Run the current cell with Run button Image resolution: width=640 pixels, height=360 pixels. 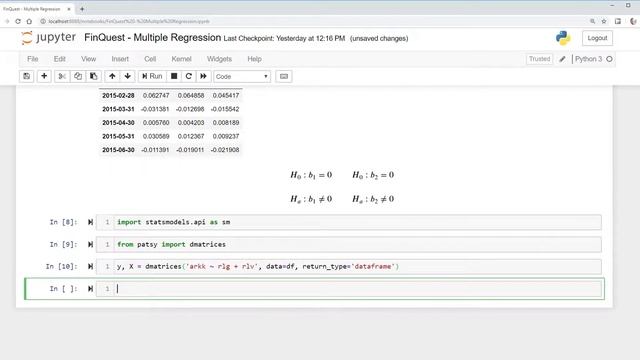(x=152, y=76)
